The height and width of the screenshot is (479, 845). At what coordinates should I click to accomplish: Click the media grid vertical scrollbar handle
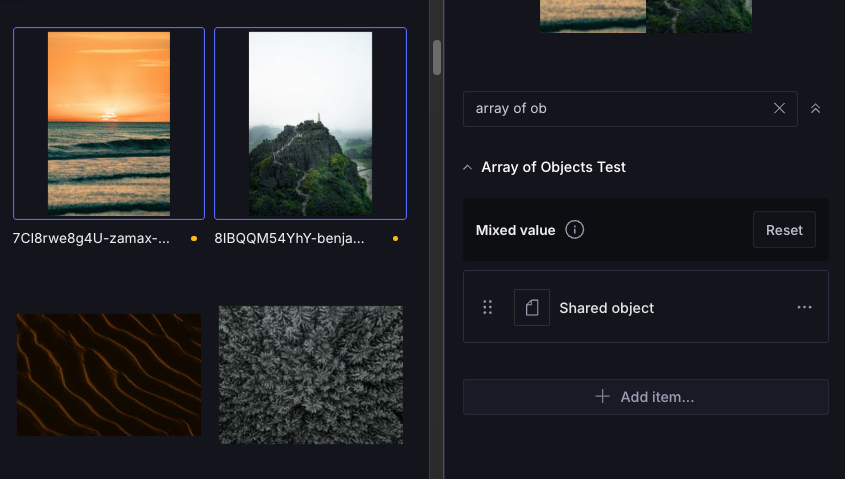[437, 57]
